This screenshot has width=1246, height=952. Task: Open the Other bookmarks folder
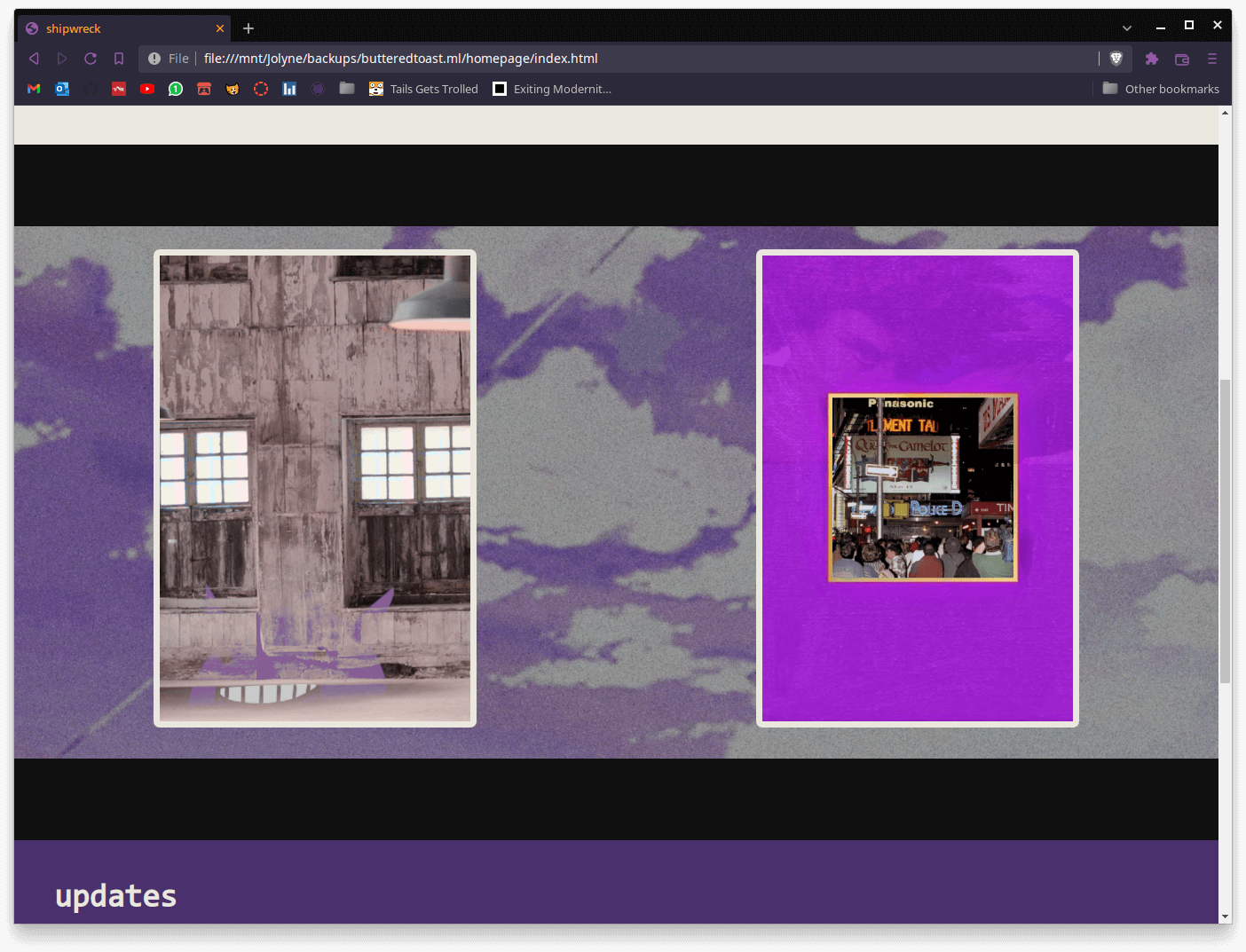tap(1161, 89)
